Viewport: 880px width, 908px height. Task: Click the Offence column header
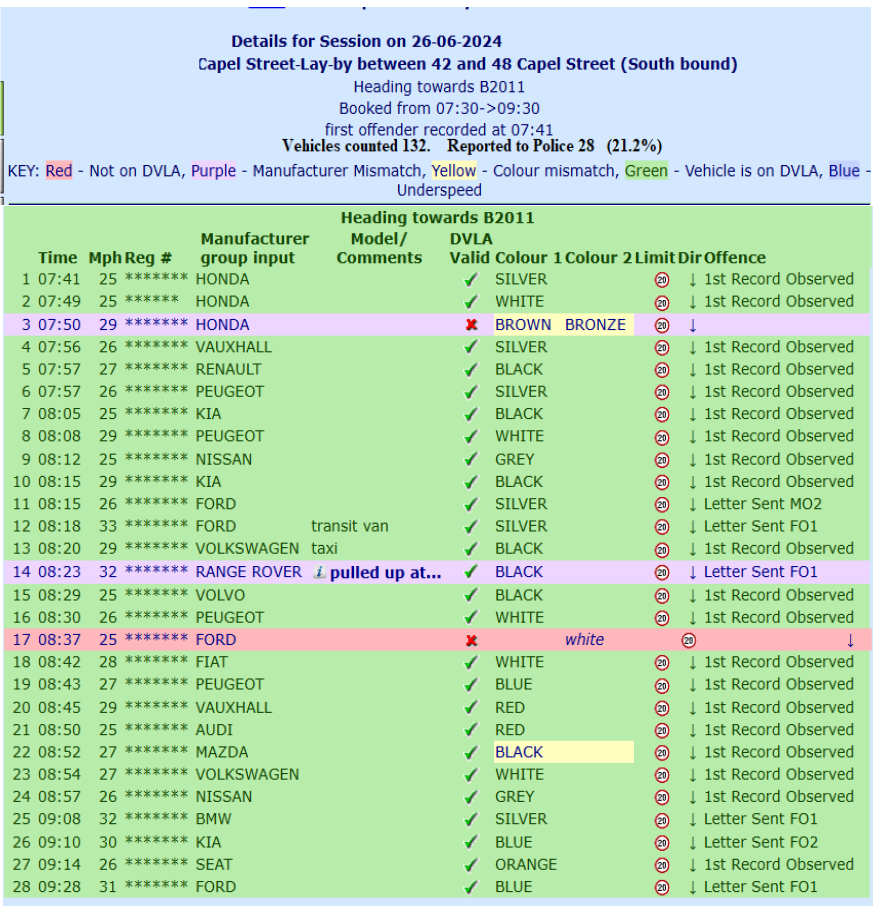tap(735, 258)
